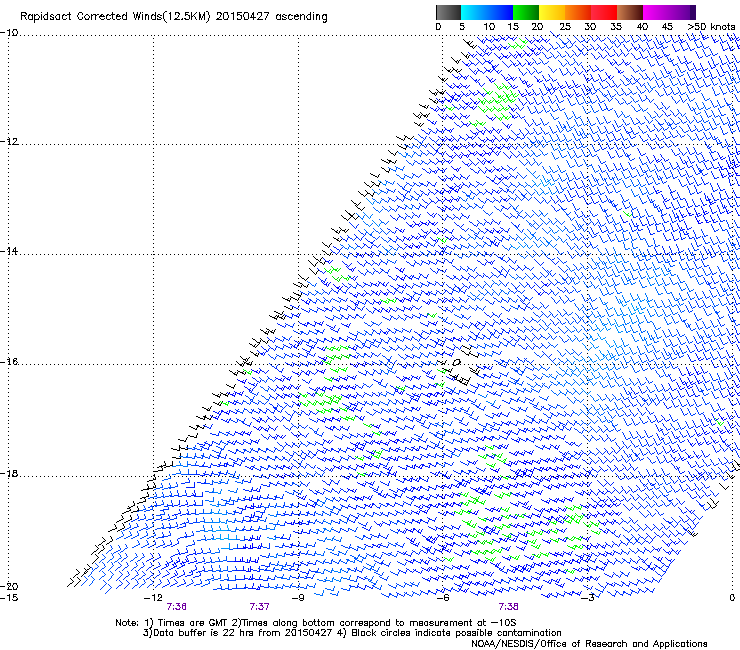Click the '20150427 ascending' date text in title
The image size is (740, 650).
271,17
